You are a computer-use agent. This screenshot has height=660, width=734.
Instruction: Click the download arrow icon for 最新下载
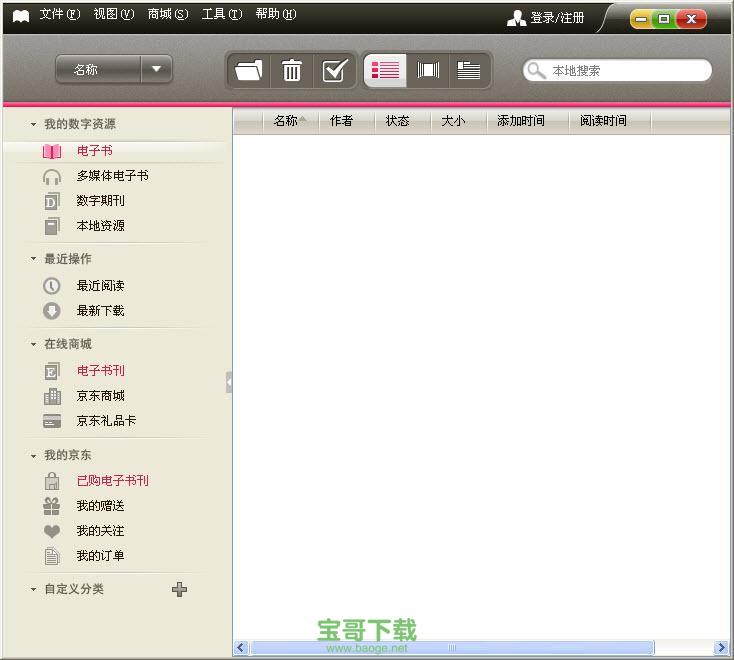52,311
